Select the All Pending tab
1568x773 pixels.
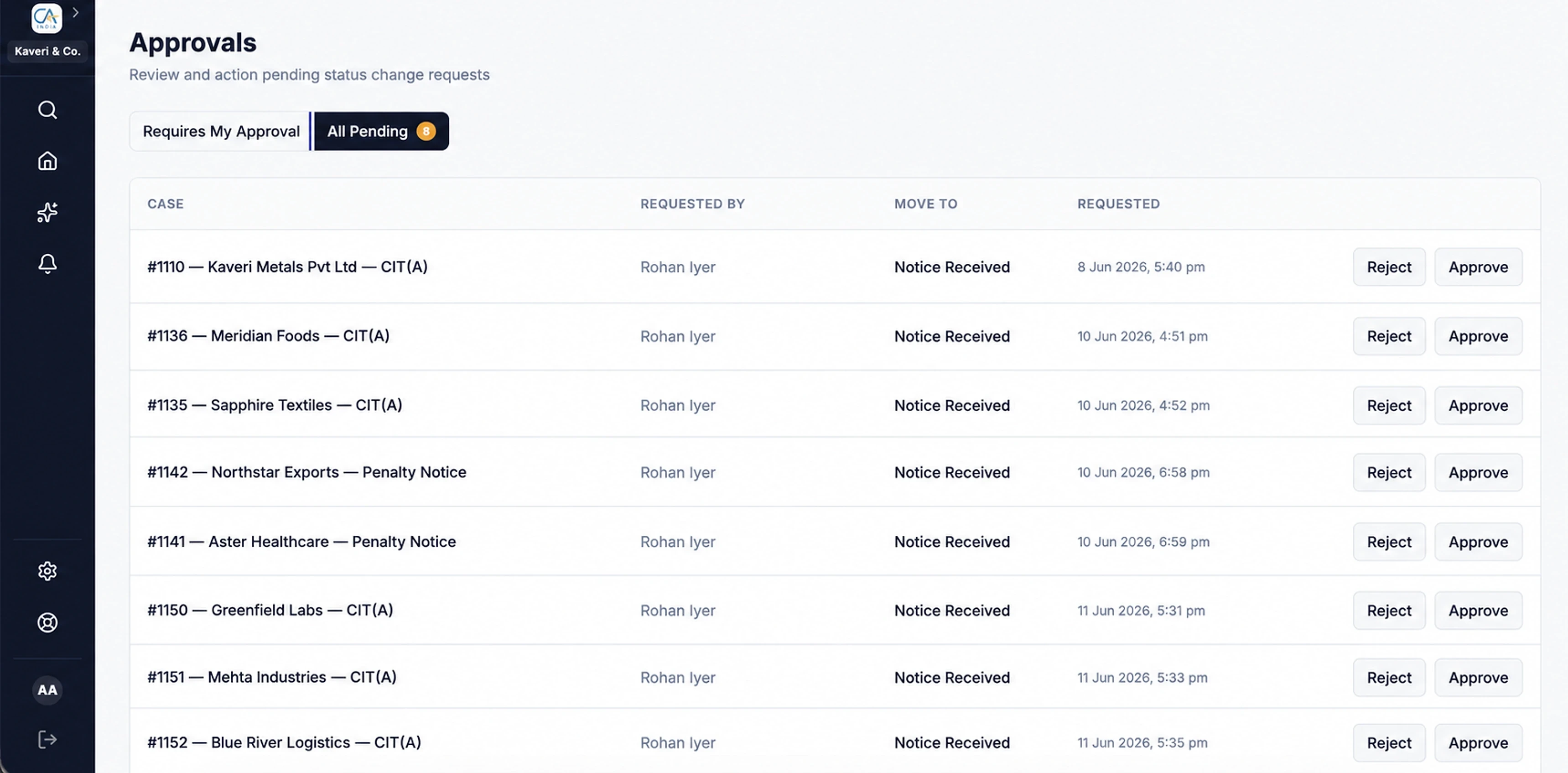(x=381, y=131)
